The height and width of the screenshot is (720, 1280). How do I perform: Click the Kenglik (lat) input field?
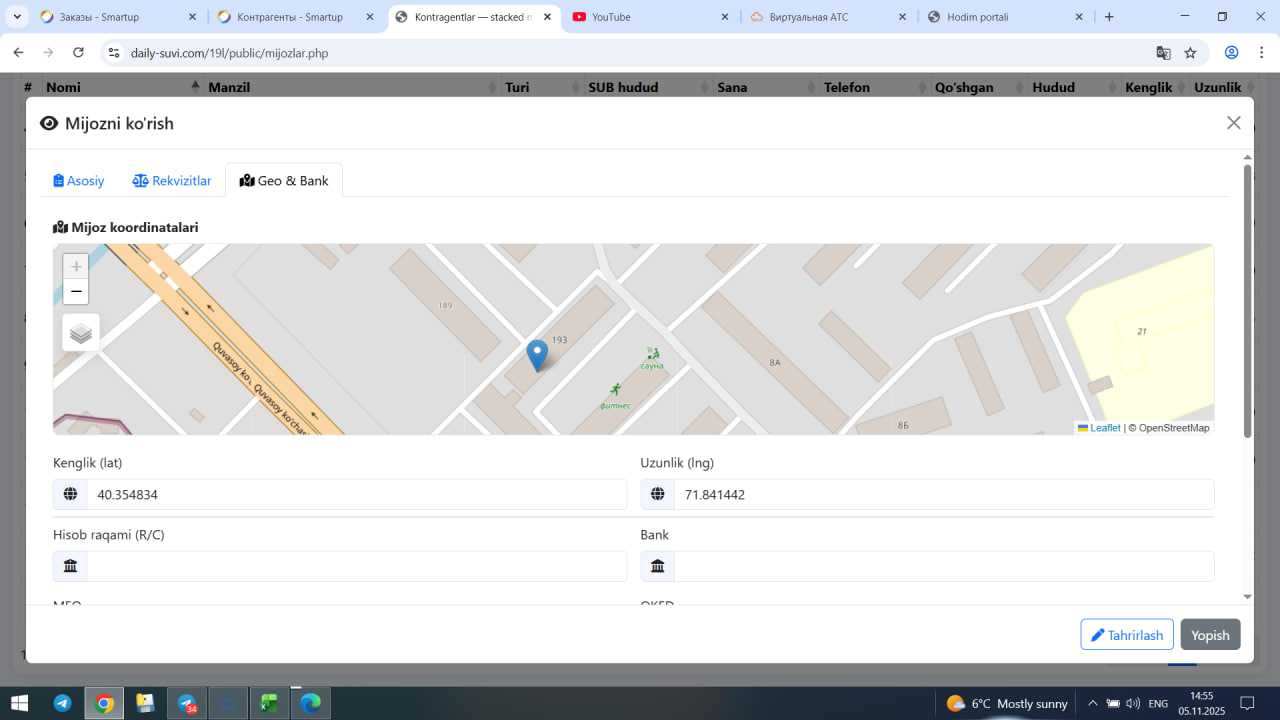click(355, 494)
